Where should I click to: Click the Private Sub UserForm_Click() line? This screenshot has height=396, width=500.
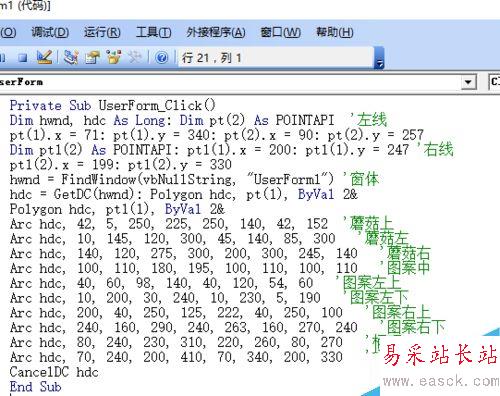(x=113, y=106)
